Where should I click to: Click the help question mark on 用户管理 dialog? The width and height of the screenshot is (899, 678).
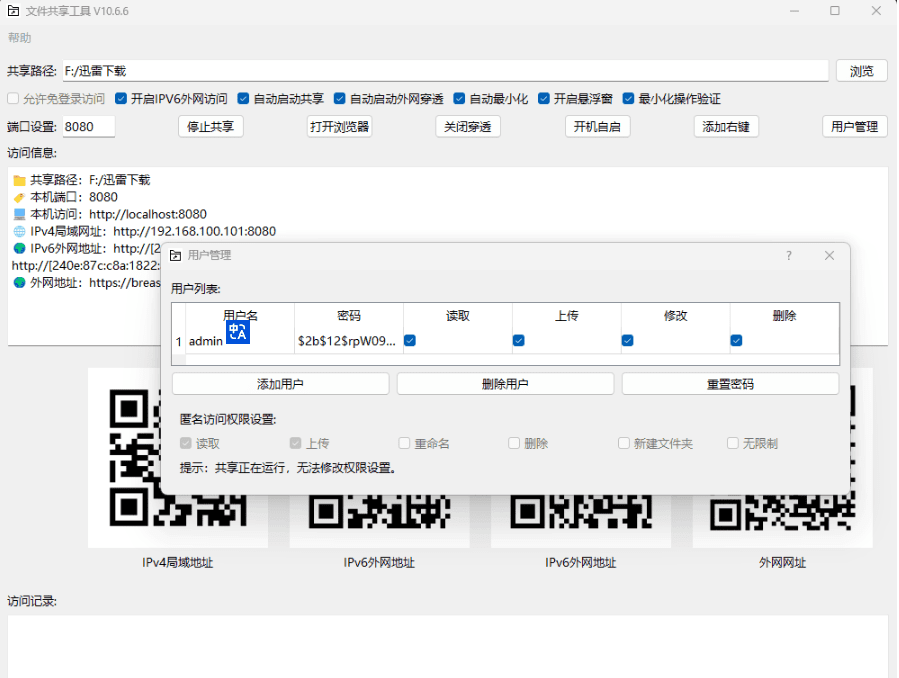[x=789, y=256]
